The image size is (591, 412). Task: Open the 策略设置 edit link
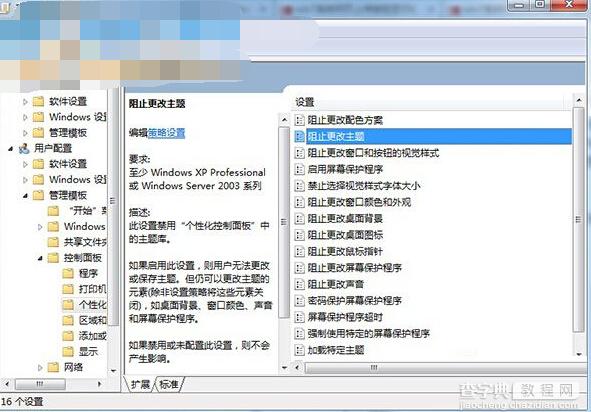tap(166, 133)
